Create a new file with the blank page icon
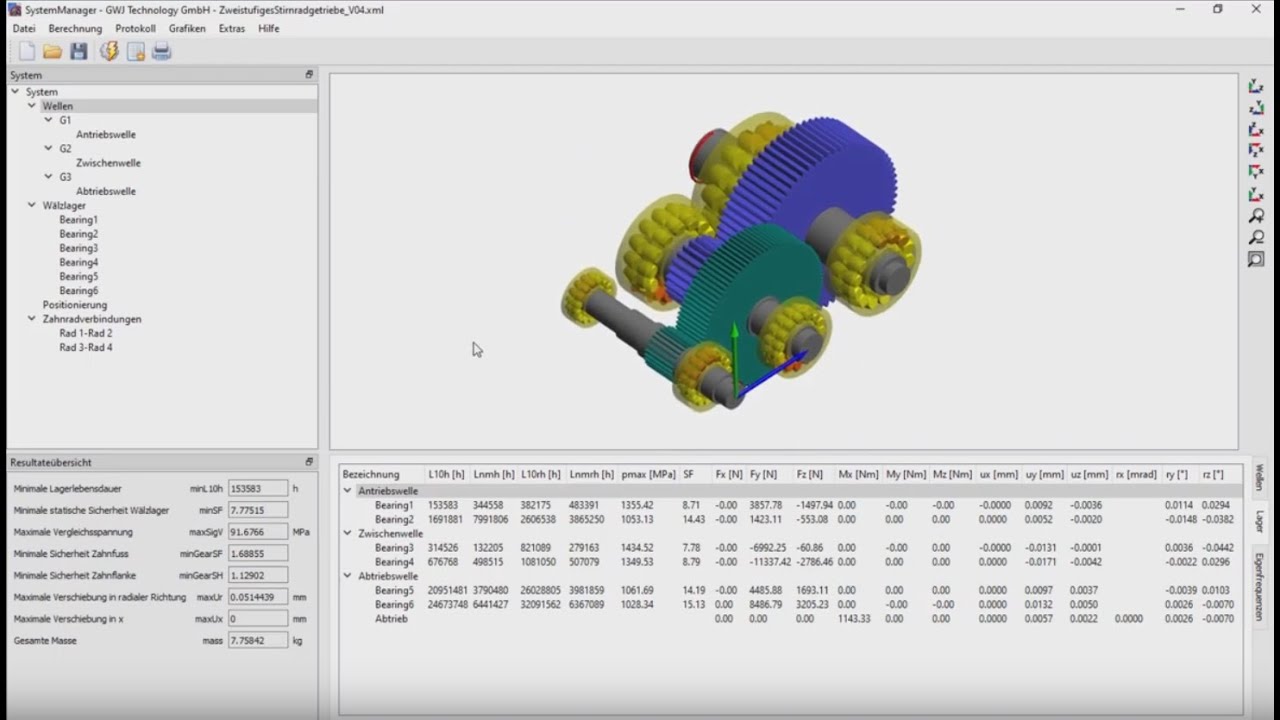The height and width of the screenshot is (720, 1280). [27, 51]
